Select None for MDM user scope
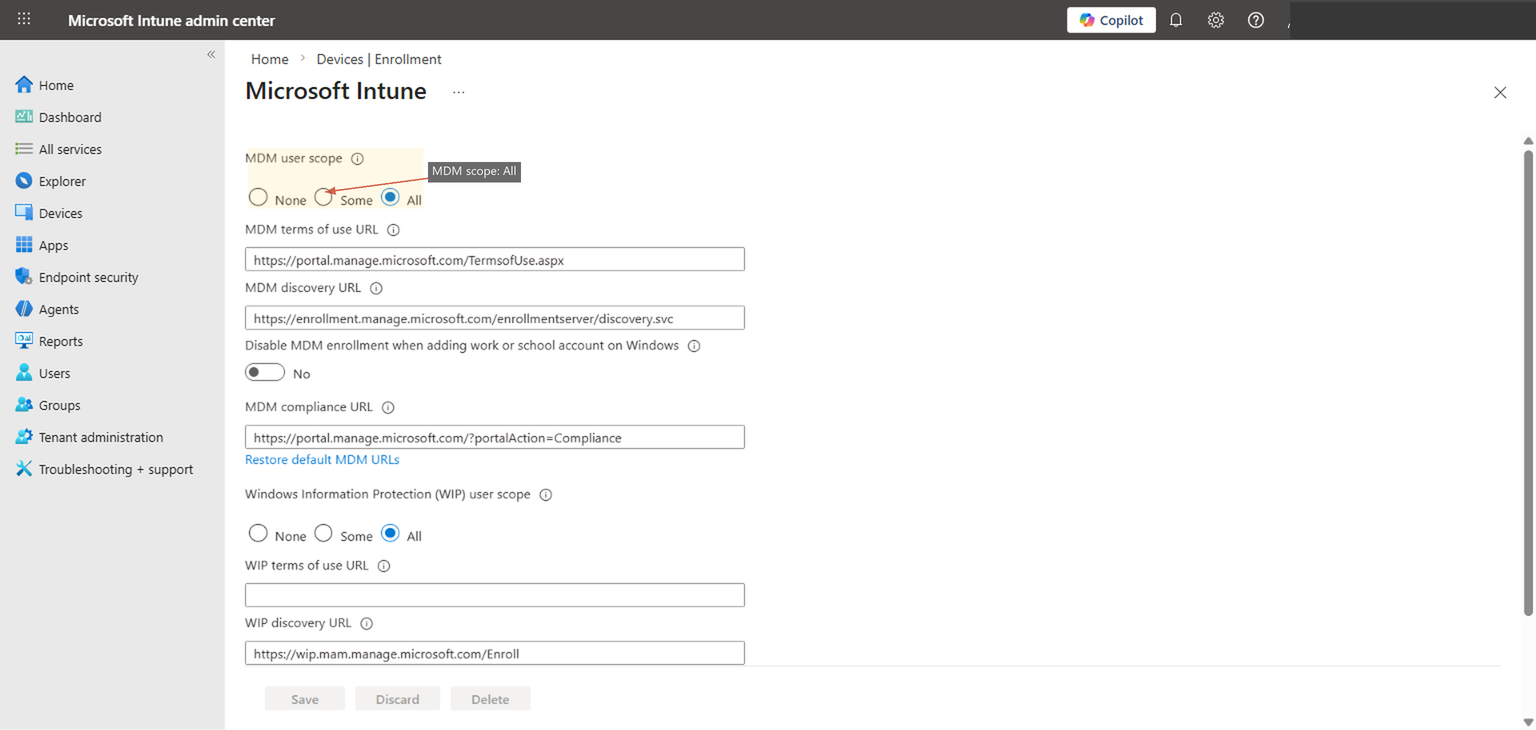This screenshot has height=730, width=1536. click(x=258, y=197)
